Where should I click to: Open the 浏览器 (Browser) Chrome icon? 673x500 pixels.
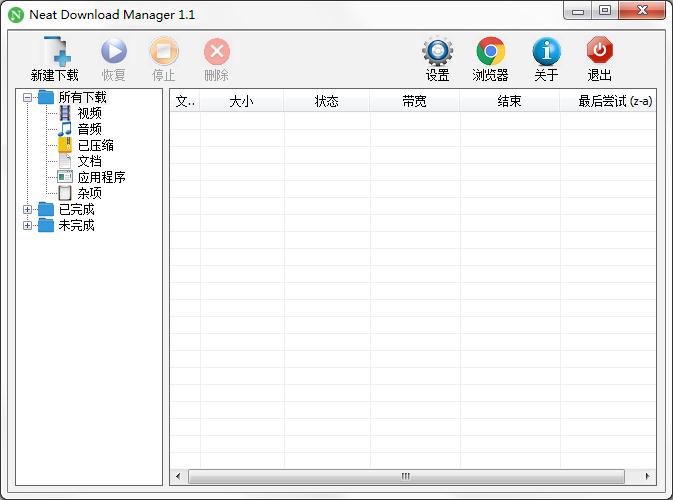tap(490, 52)
